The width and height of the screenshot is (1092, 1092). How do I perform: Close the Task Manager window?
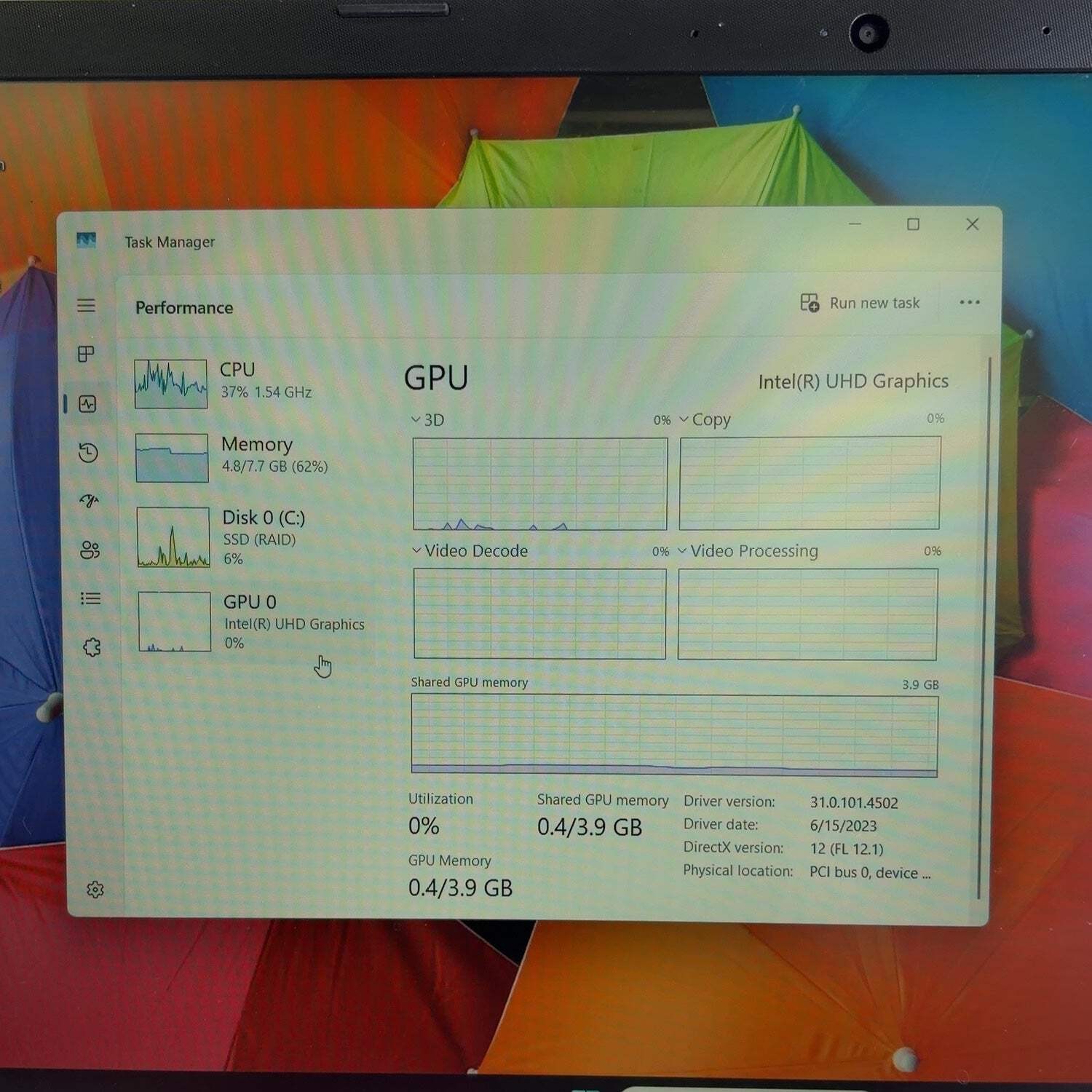[x=972, y=224]
